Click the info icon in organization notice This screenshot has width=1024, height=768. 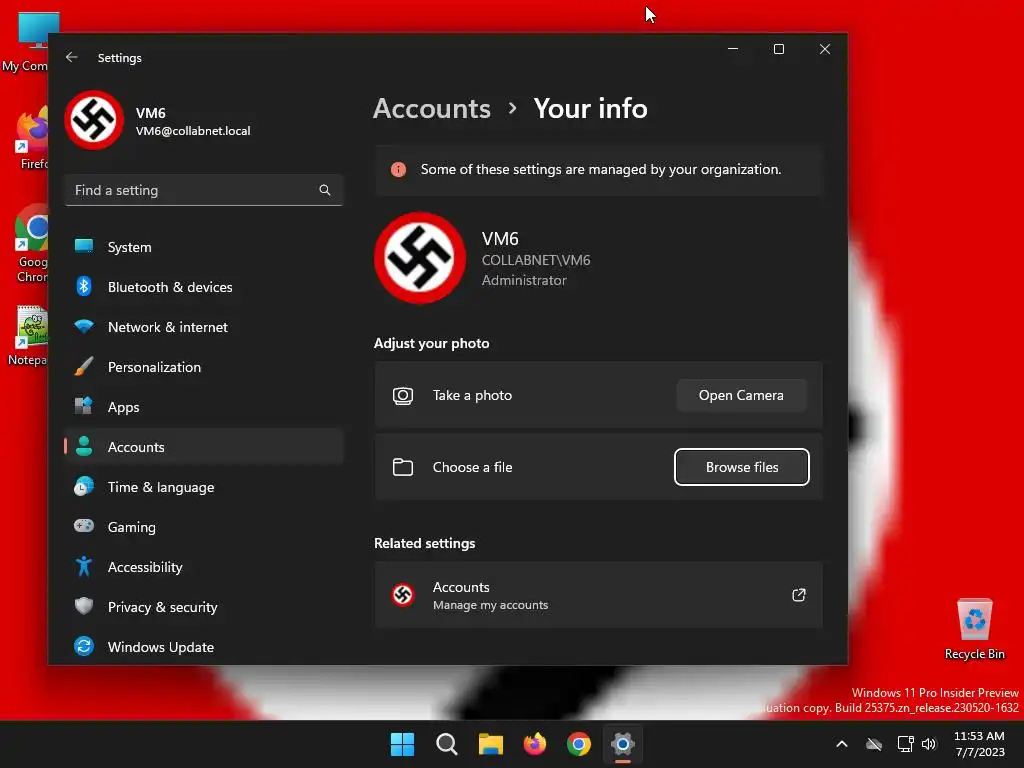398,170
